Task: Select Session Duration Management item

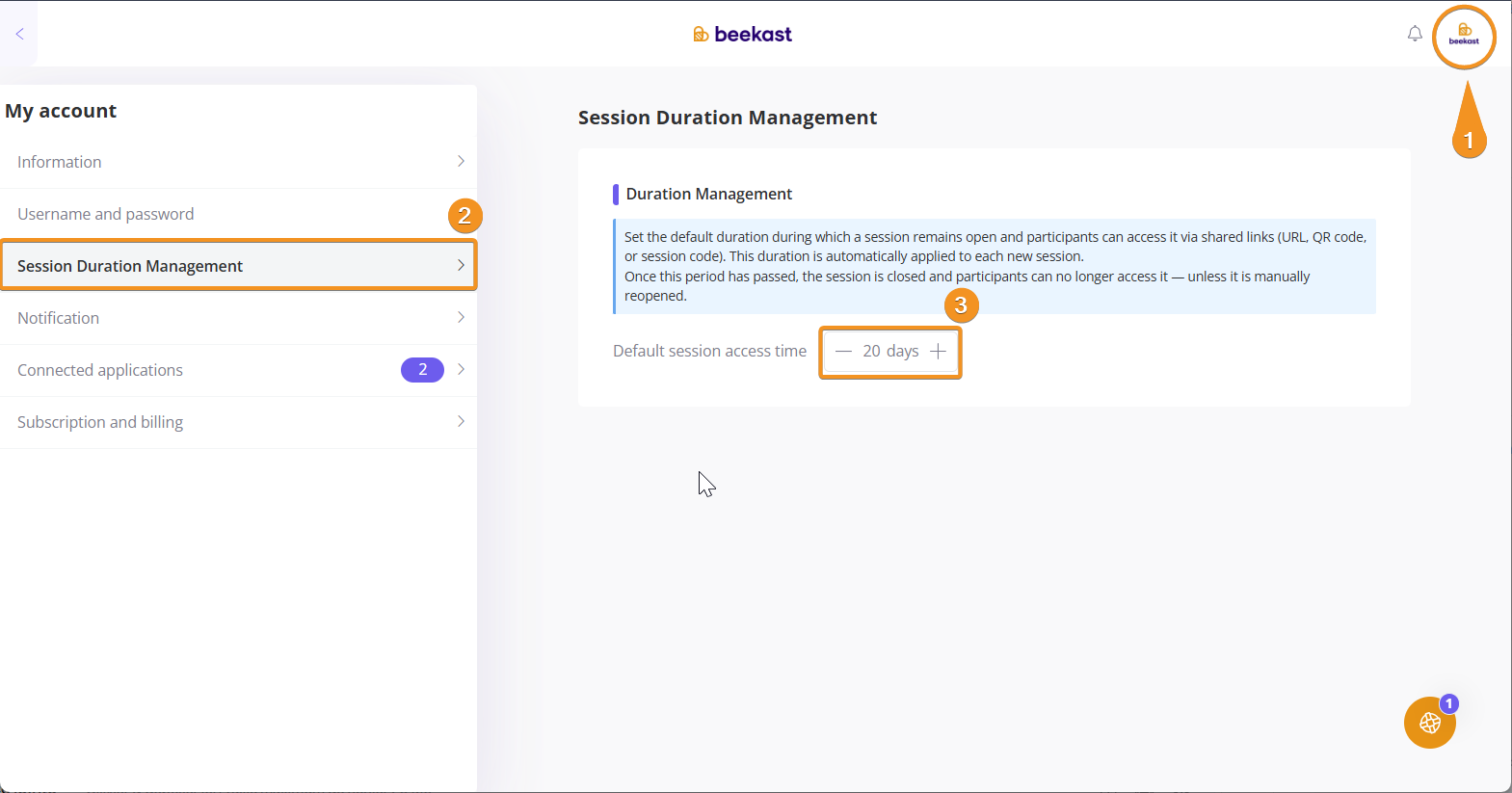Action: [130, 266]
